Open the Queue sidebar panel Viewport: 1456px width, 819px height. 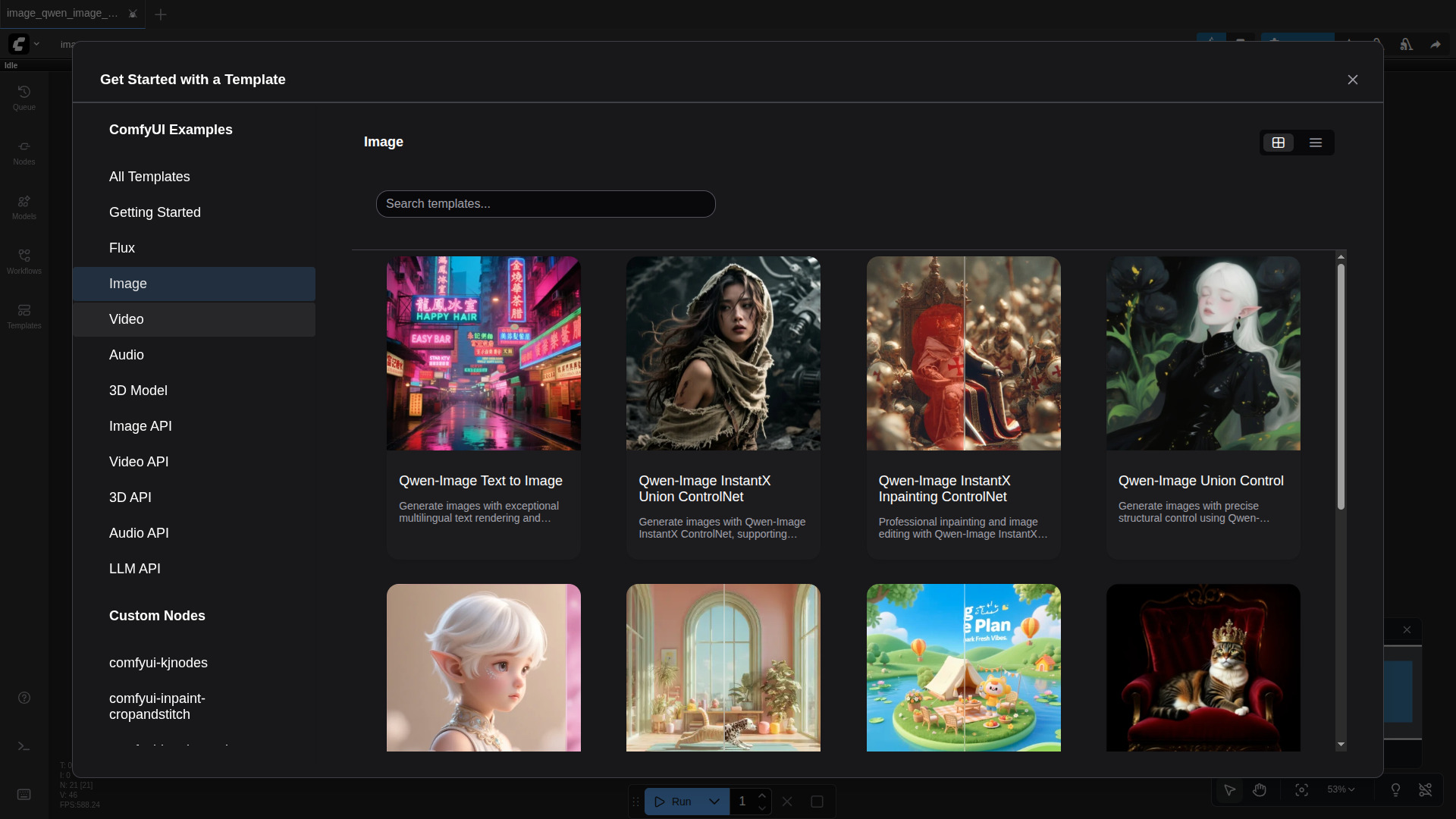click(24, 97)
